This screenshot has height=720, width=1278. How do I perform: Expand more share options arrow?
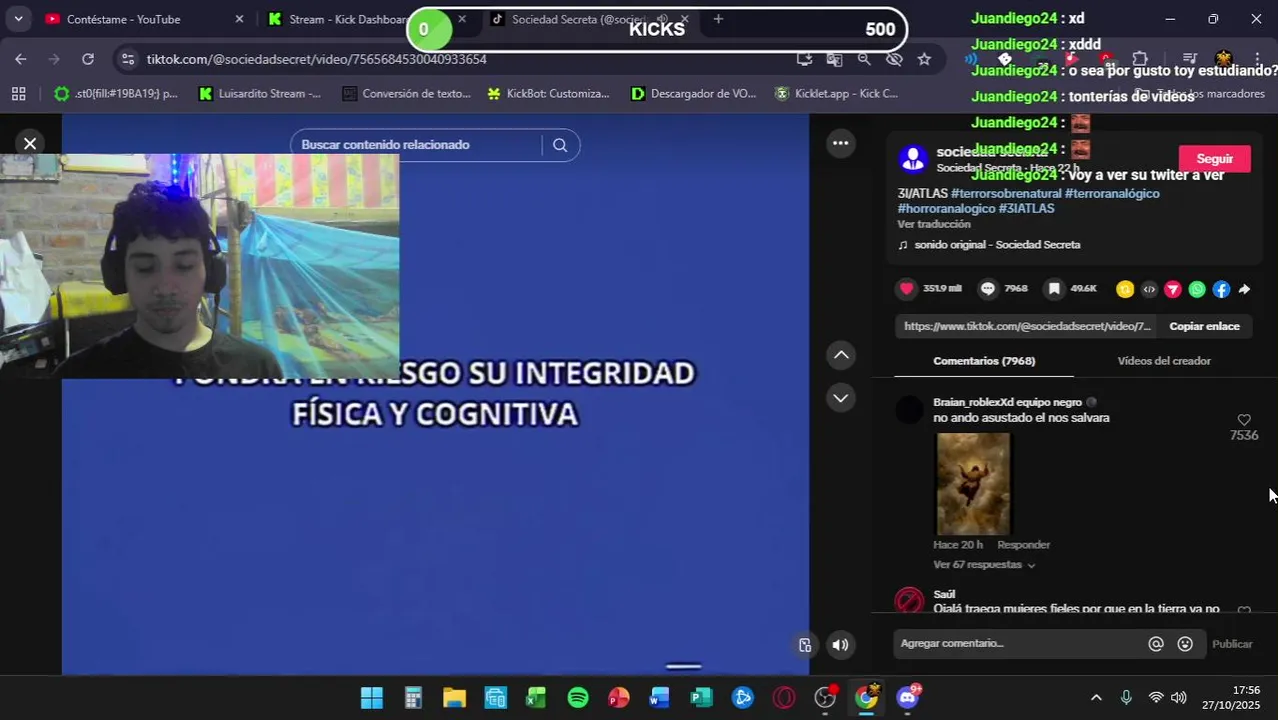[x=1244, y=290]
